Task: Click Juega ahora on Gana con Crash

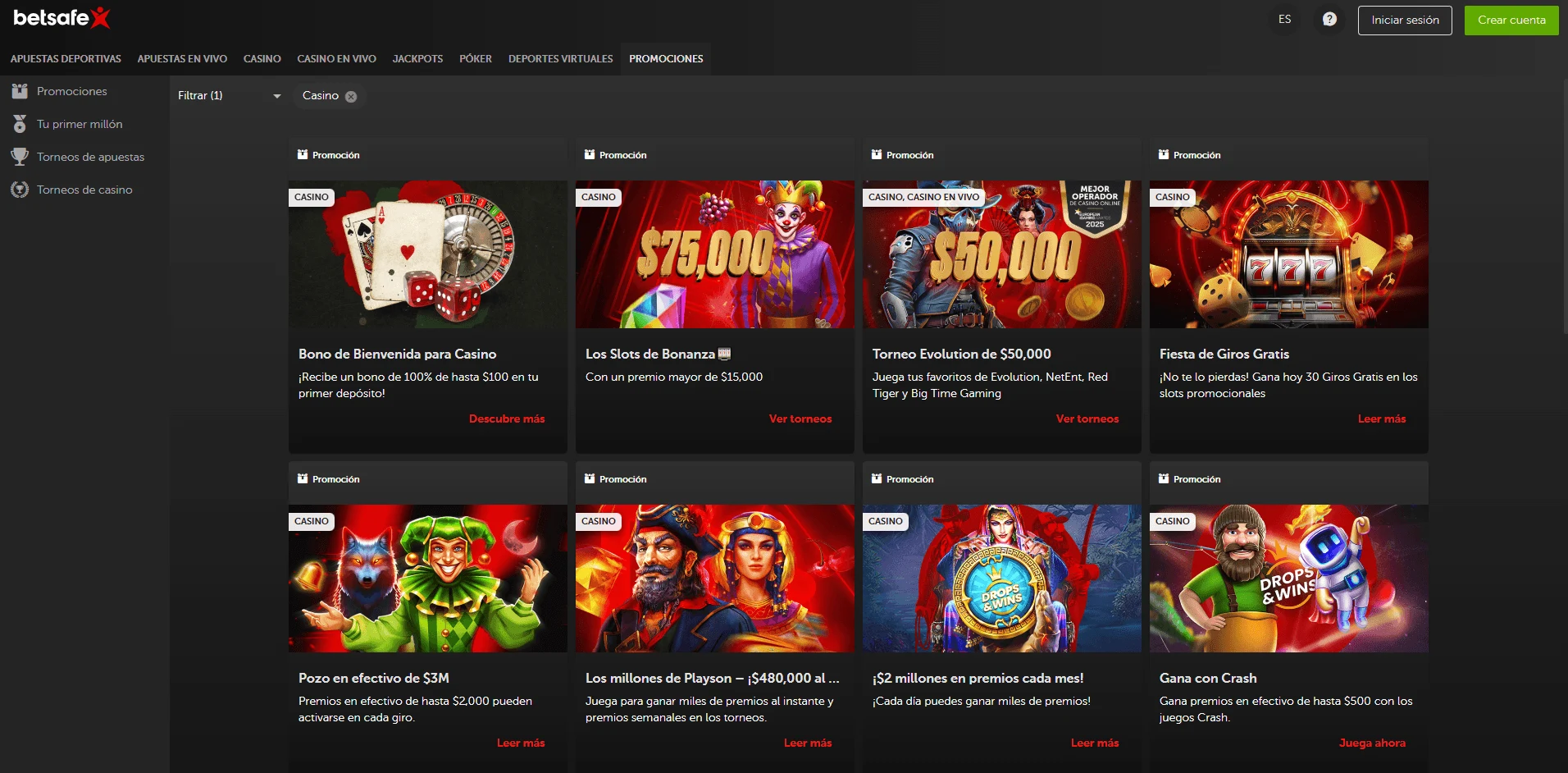Action: [1372, 743]
